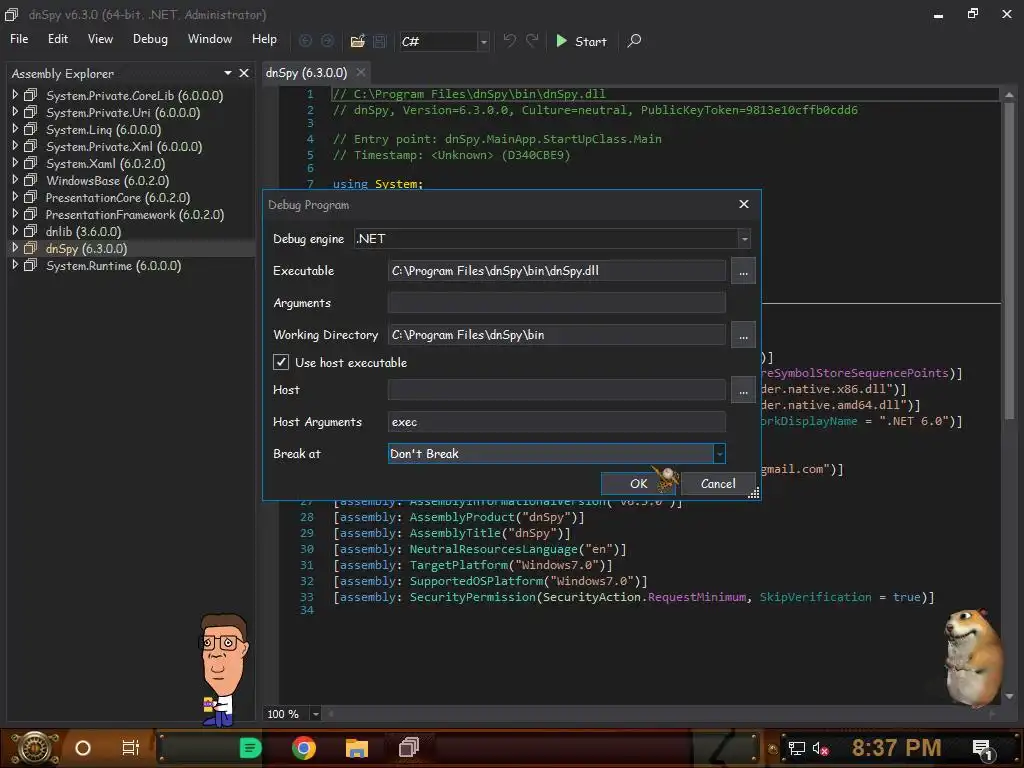Click the dialog resize grip
Screen dimensions: 1024x768
coord(754,494)
